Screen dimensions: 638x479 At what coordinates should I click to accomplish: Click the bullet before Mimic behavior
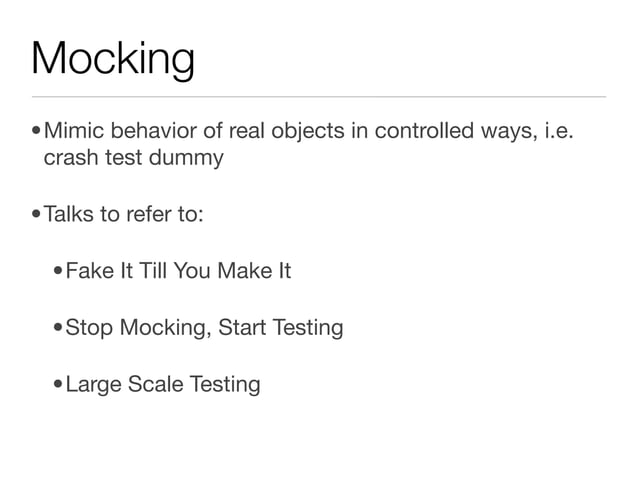point(36,131)
